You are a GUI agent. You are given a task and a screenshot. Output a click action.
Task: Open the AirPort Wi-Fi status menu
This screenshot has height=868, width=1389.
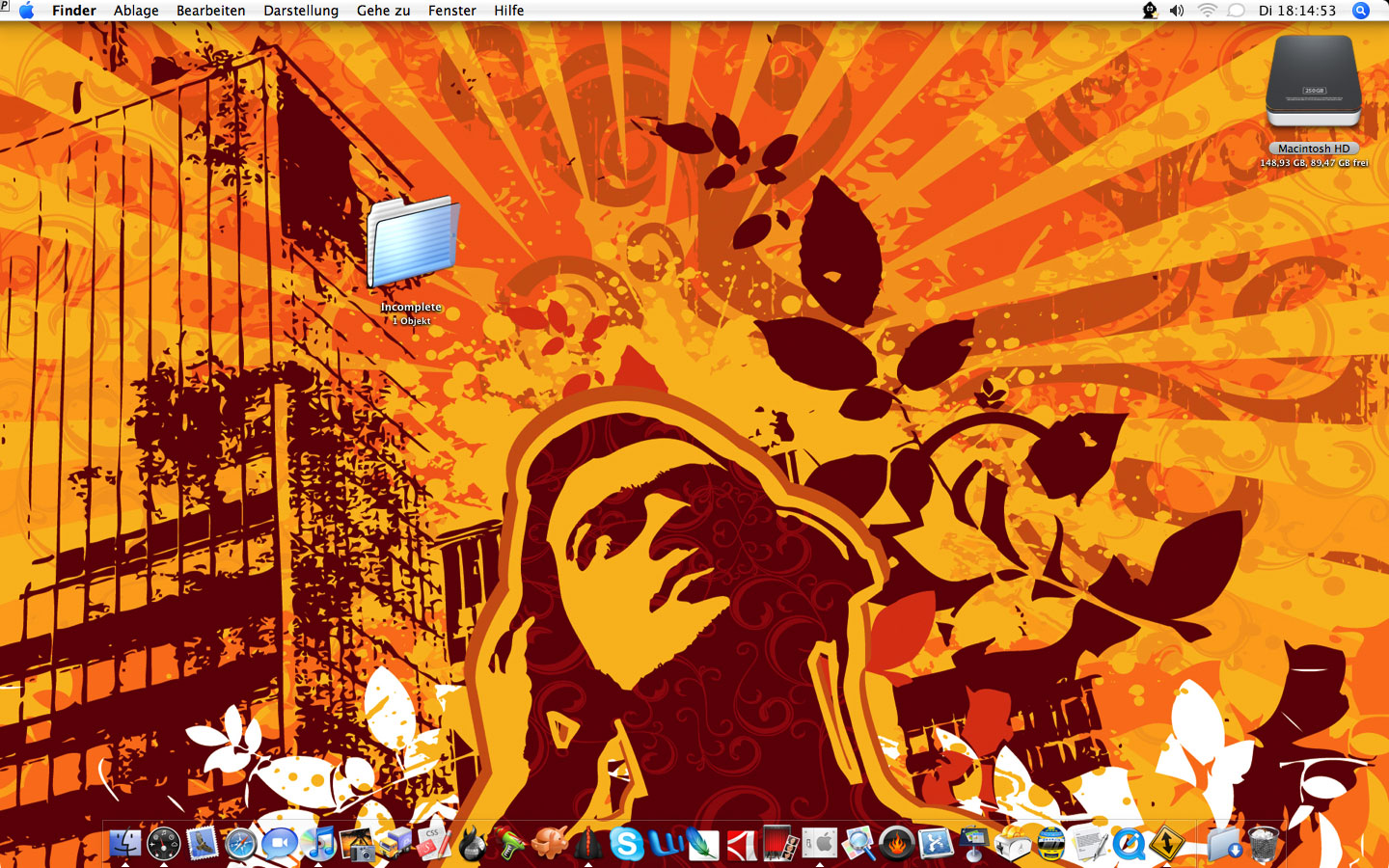(1208, 11)
